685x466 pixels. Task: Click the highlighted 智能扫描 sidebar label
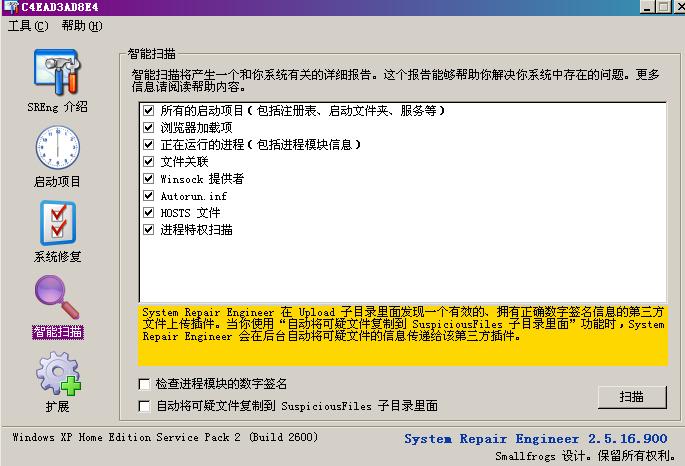(58, 332)
